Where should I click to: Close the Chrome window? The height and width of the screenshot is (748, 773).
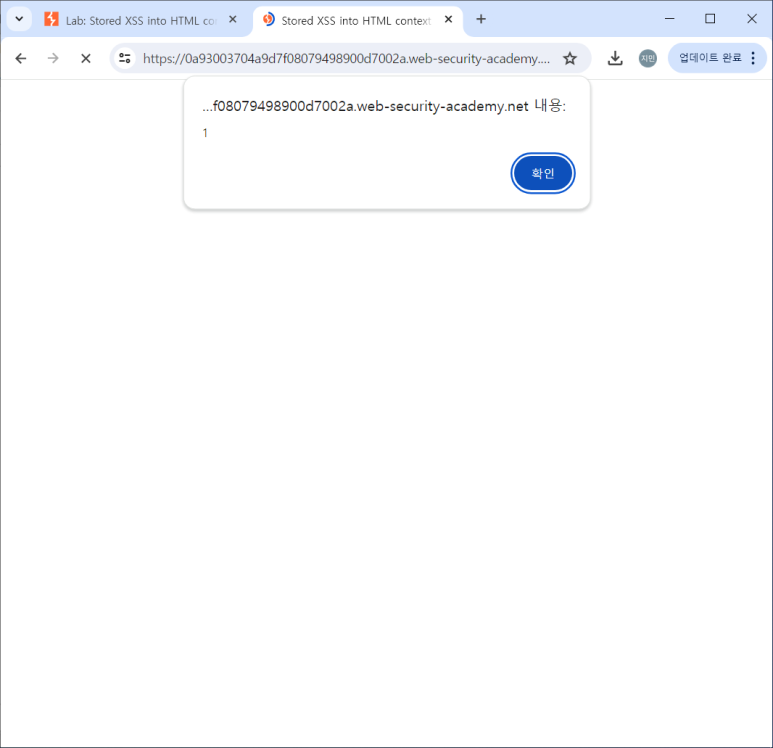point(751,19)
